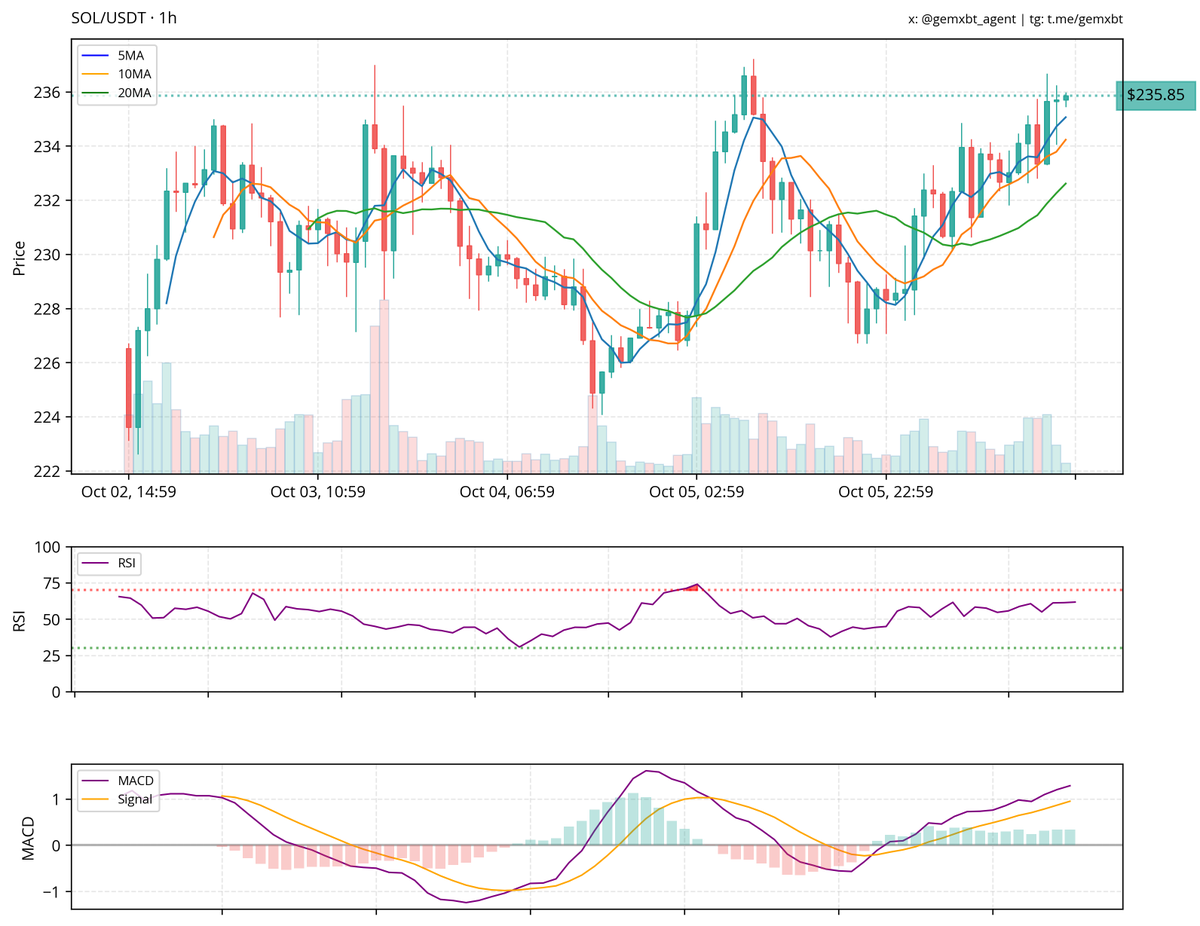The height and width of the screenshot is (926, 1200).
Task: Click the MACD line peak above 1.5
Action: [x=647, y=771]
